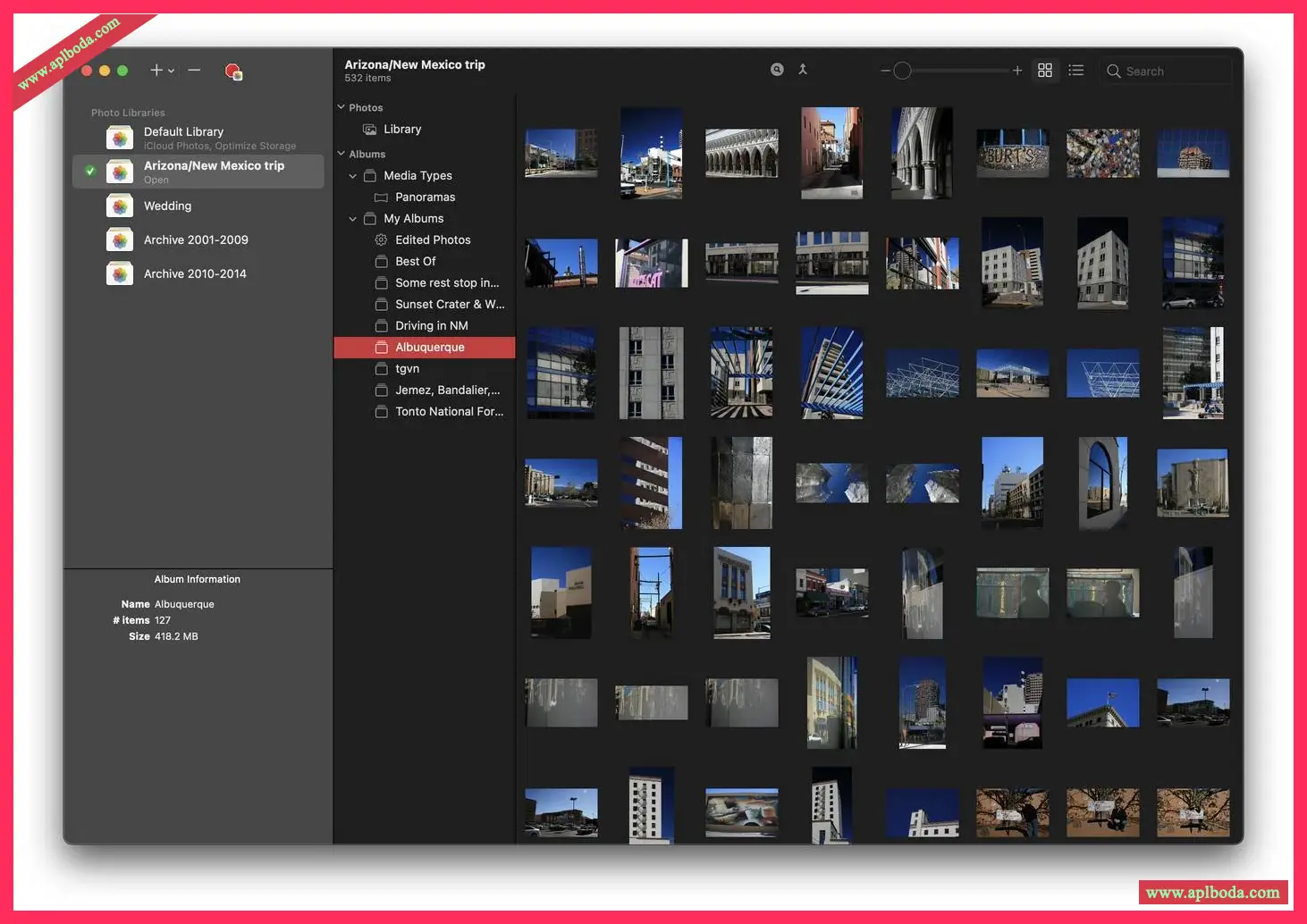Open the Driving in NM album
The height and width of the screenshot is (924, 1307).
[431, 326]
